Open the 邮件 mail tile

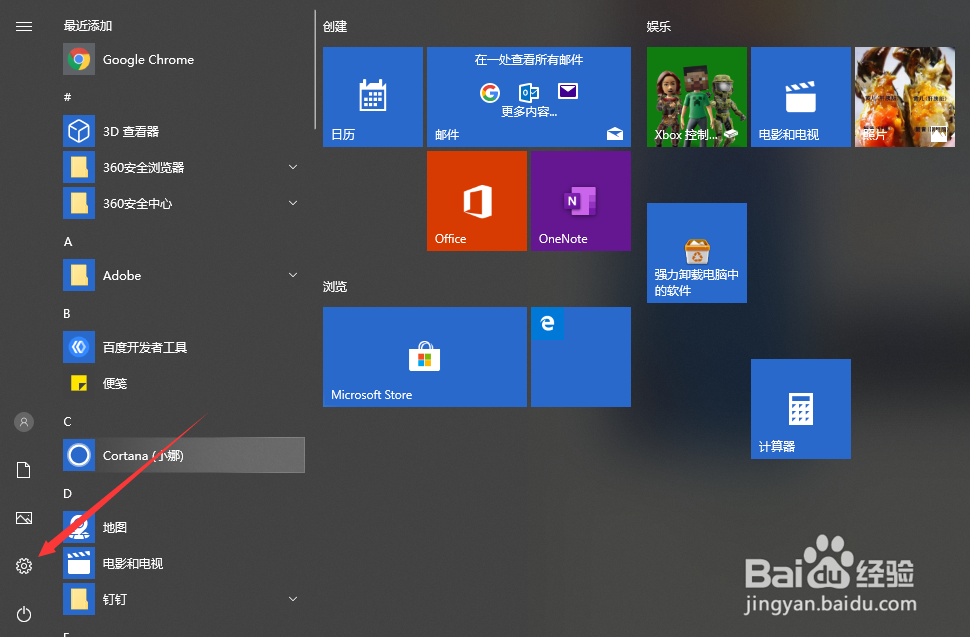pos(529,97)
